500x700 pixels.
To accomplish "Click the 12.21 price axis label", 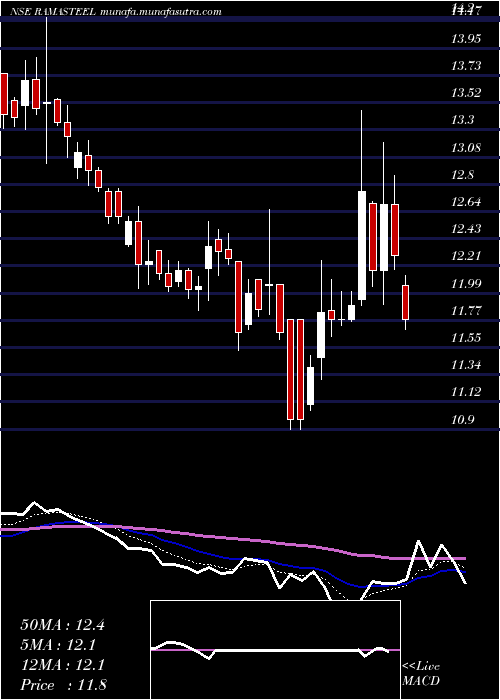I will pos(467,256).
